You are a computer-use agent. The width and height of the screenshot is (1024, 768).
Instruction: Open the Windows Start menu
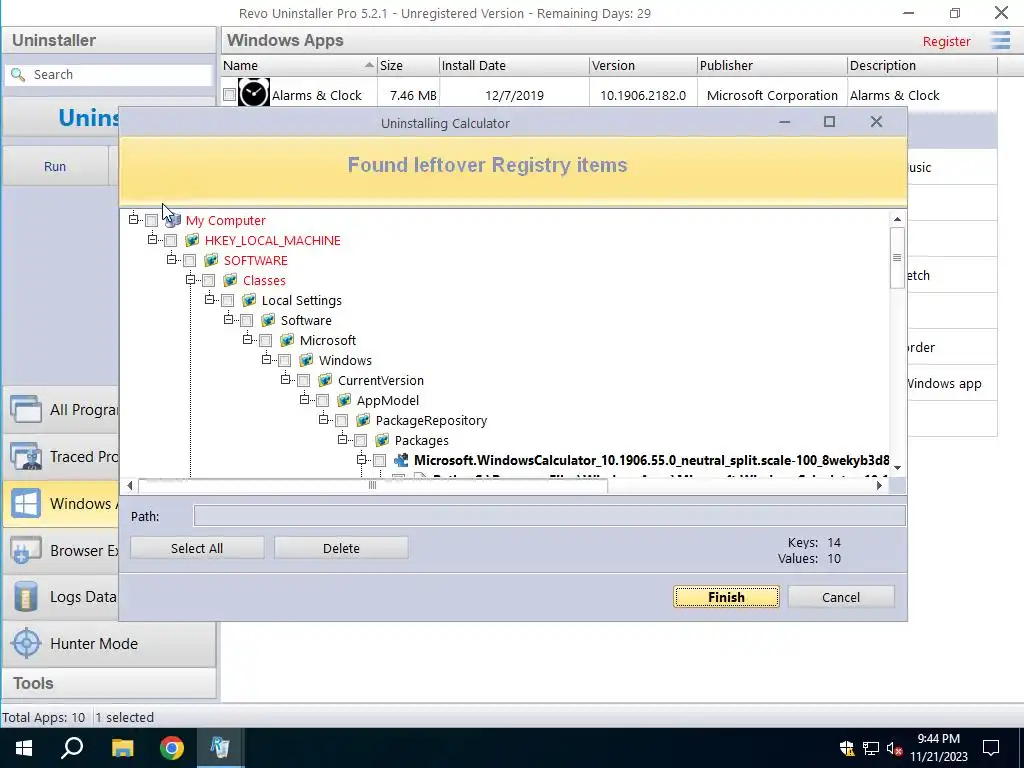24,748
